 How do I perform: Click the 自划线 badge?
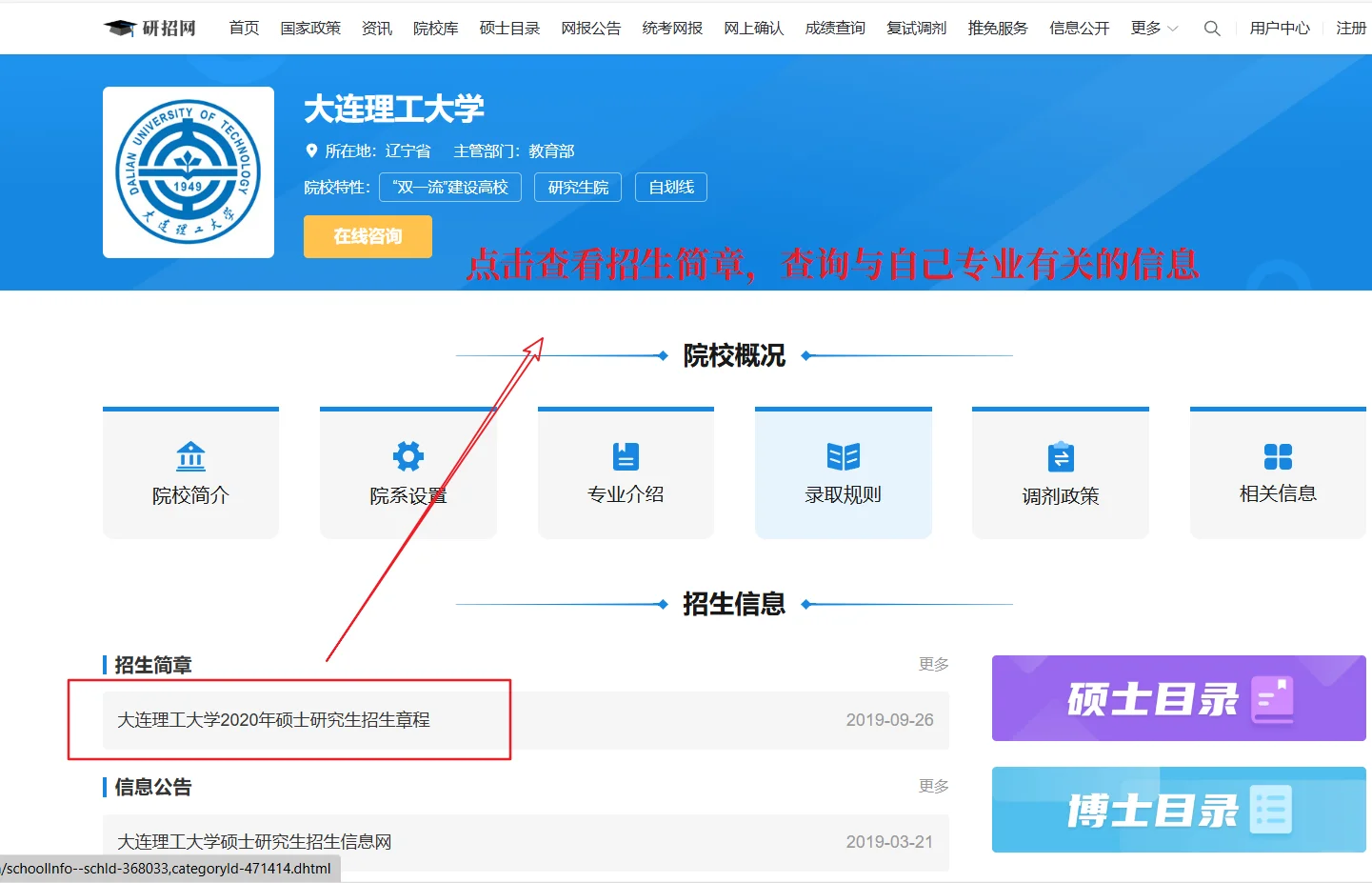pos(670,187)
